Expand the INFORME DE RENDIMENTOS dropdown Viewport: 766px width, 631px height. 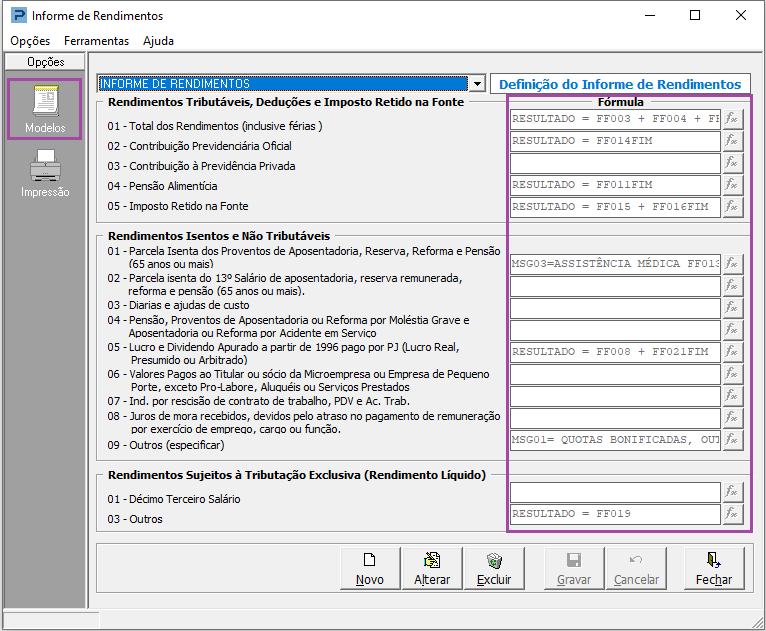coord(477,84)
